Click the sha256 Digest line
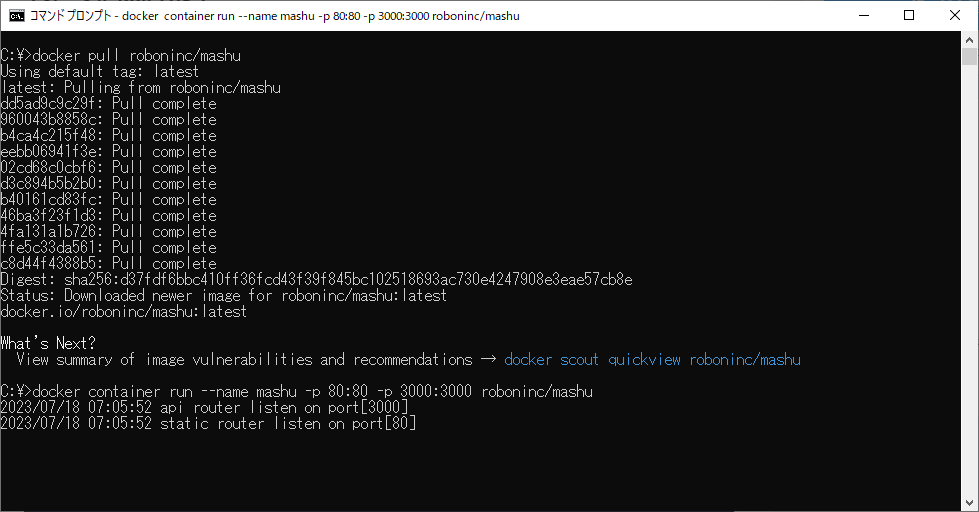 (316, 279)
